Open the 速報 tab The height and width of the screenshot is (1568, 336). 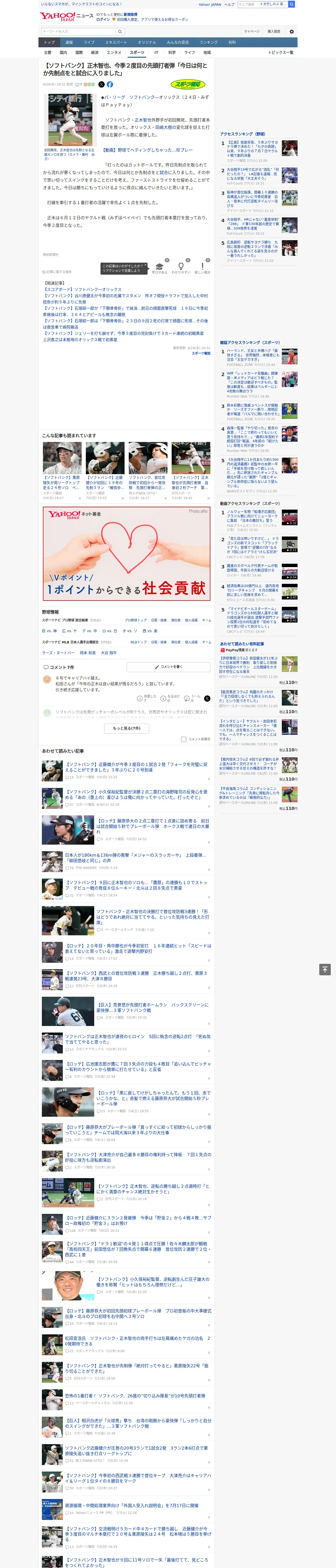click(x=69, y=43)
